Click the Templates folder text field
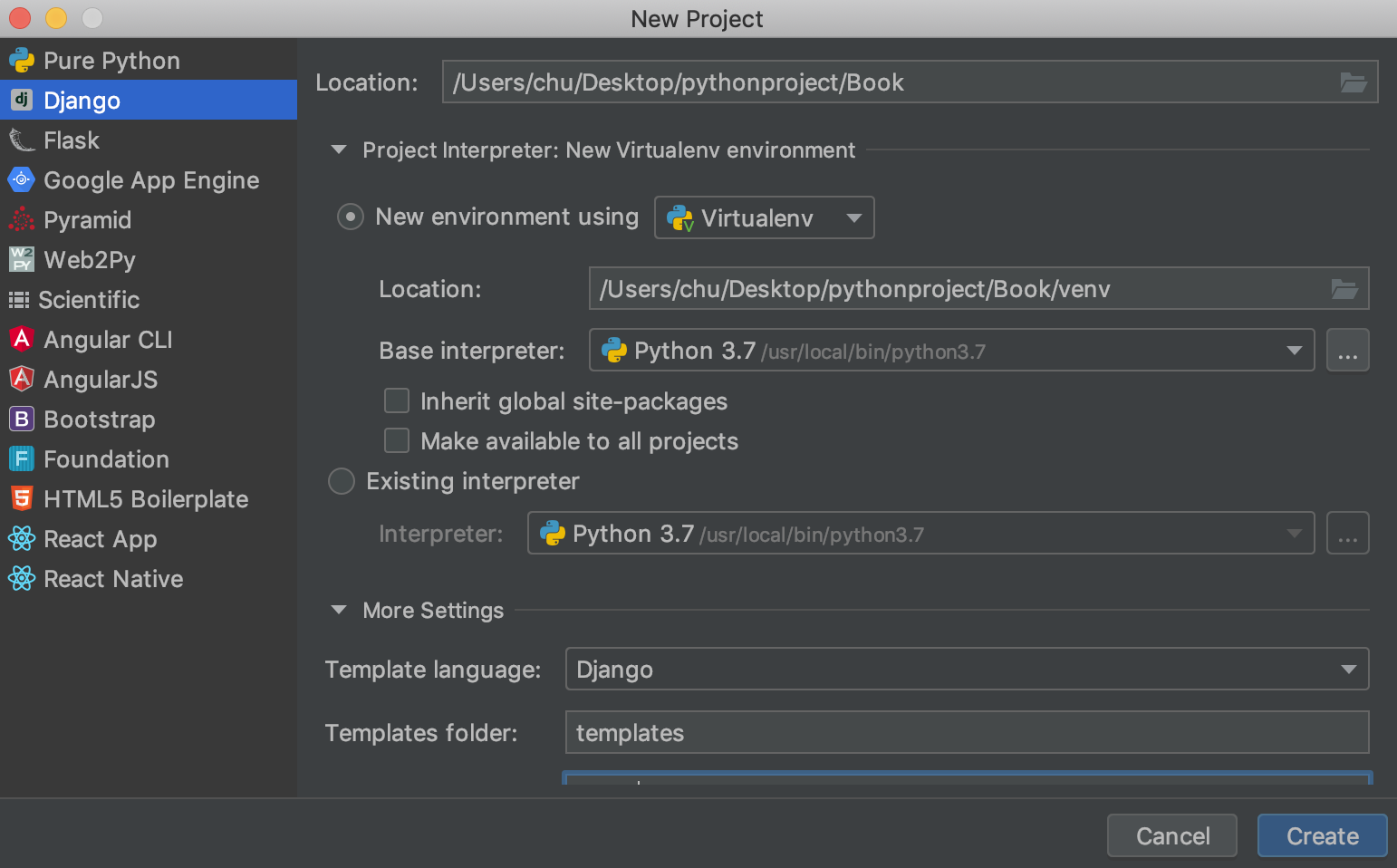Viewport: 1397px width, 868px height. 966,733
